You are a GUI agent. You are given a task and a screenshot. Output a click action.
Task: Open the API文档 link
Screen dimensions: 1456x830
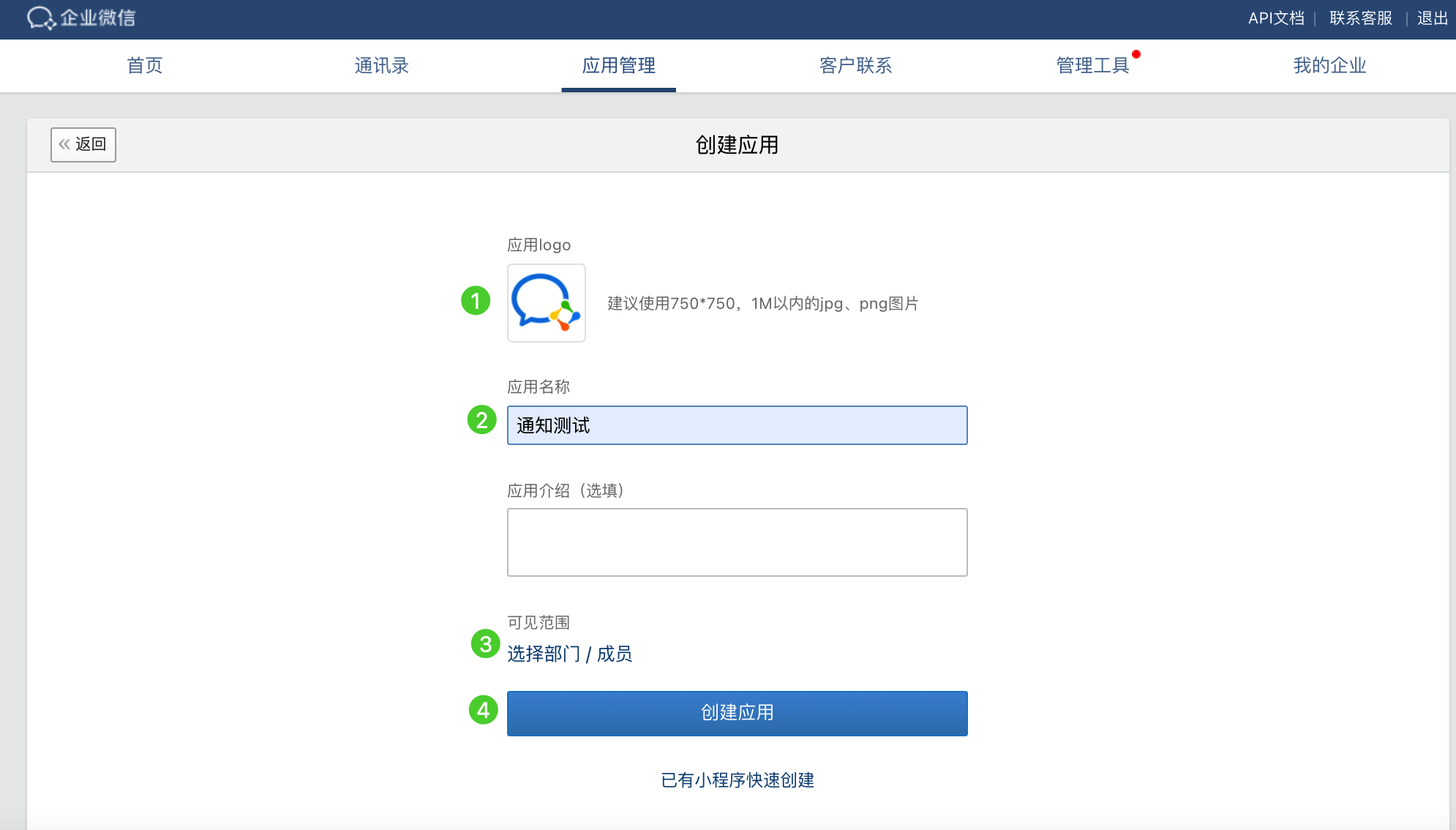click(x=1276, y=18)
